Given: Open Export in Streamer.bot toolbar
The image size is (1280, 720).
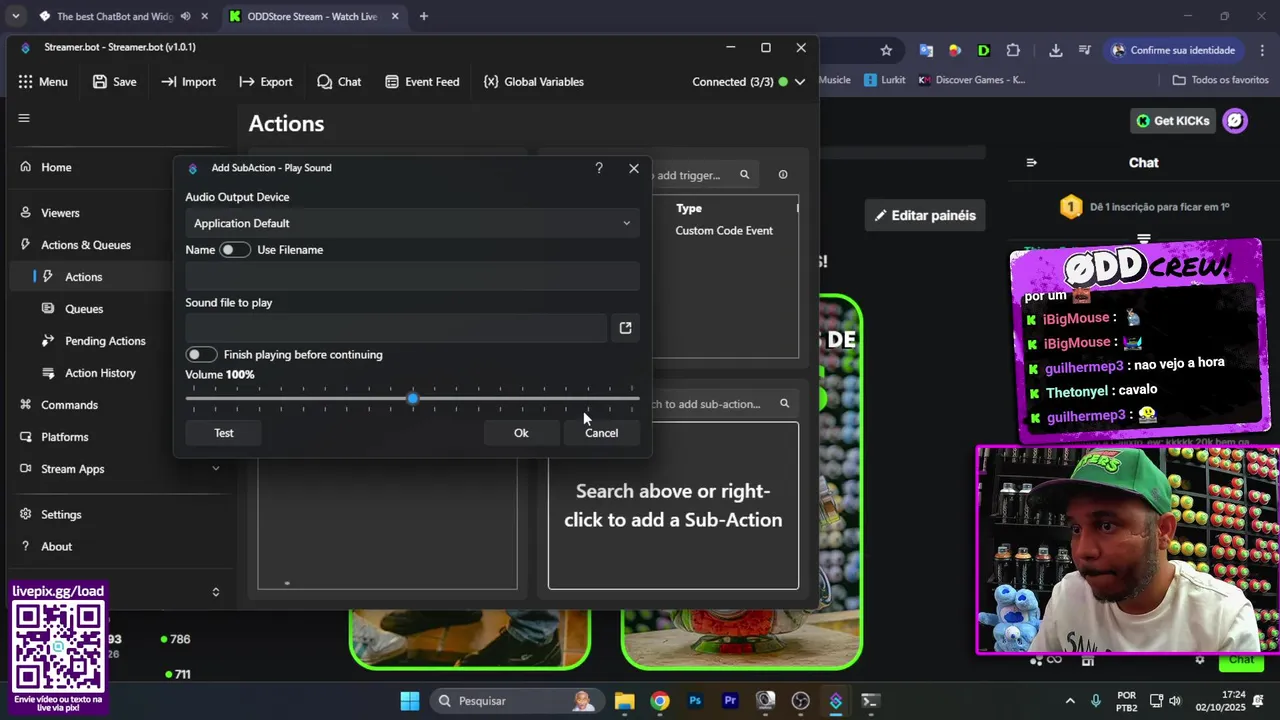Looking at the screenshot, I should click(x=266, y=82).
